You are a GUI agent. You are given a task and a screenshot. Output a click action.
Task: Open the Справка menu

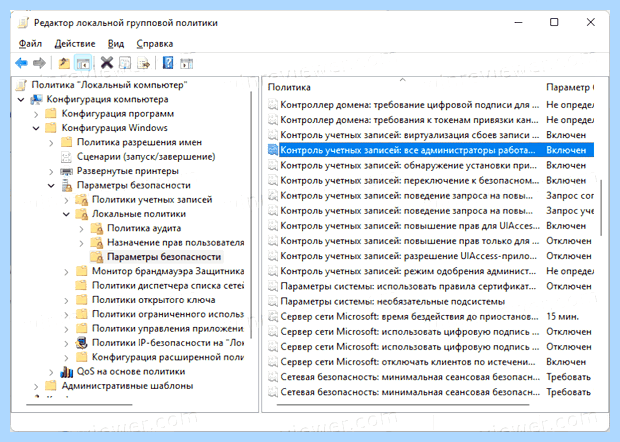tap(155, 44)
